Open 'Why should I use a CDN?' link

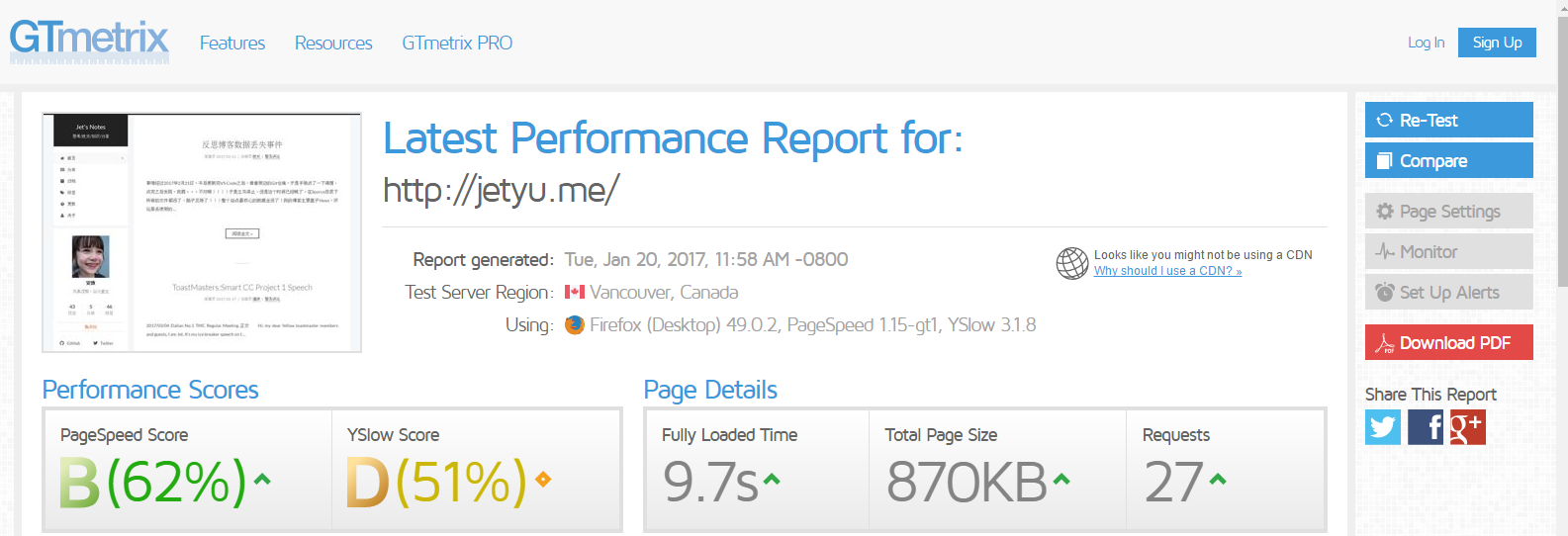pyautogui.click(x=1167, y=271)
